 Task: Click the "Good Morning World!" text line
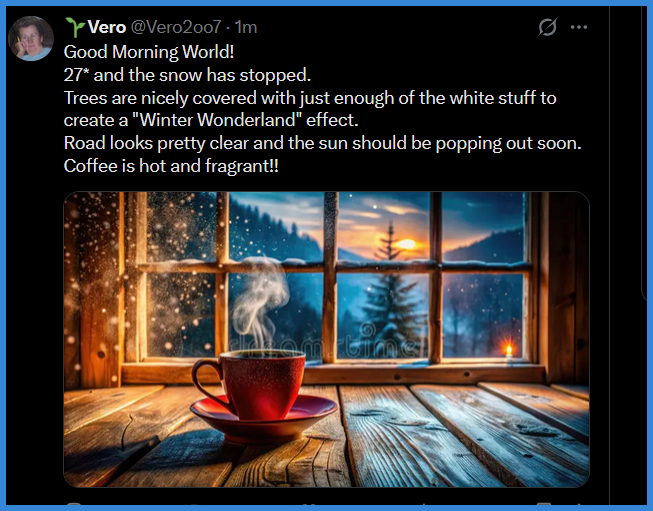(149, 52)
